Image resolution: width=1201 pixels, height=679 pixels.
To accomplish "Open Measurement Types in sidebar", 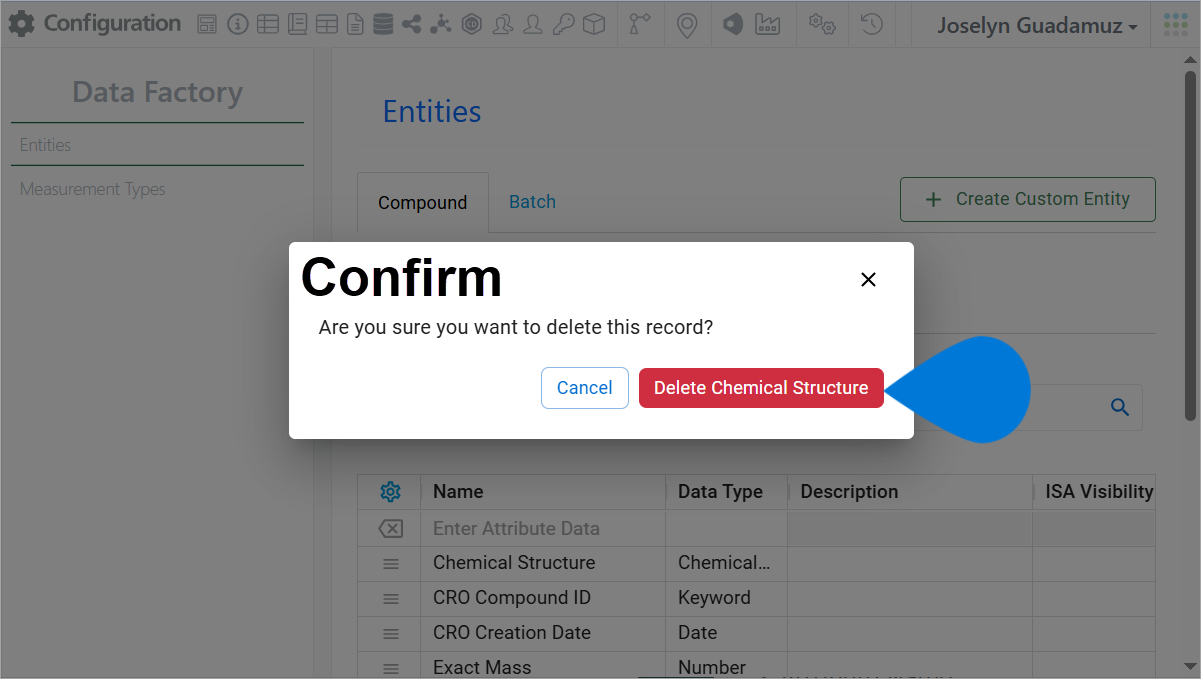I will coord(93,189).
